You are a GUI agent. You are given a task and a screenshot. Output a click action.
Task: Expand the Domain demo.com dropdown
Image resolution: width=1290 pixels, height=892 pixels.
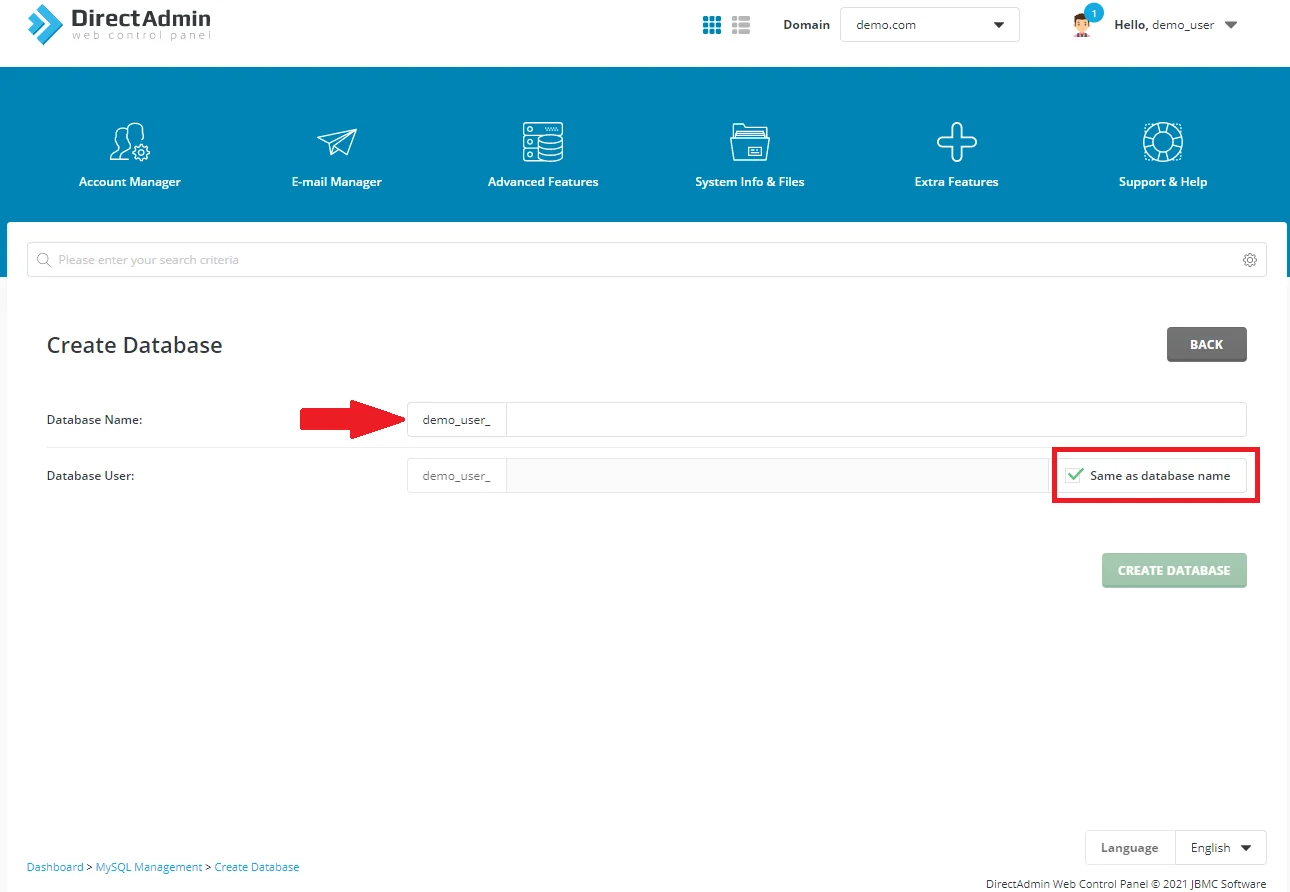point(929,25)
